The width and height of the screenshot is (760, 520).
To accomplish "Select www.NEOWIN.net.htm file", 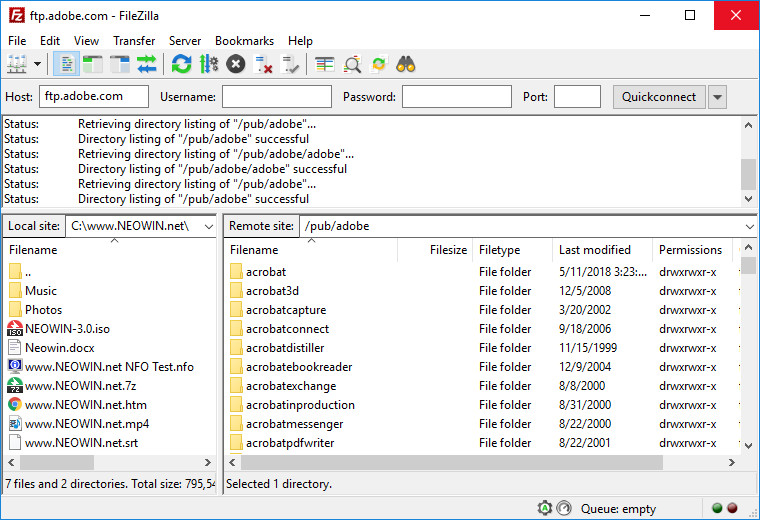I will (111, 405).
